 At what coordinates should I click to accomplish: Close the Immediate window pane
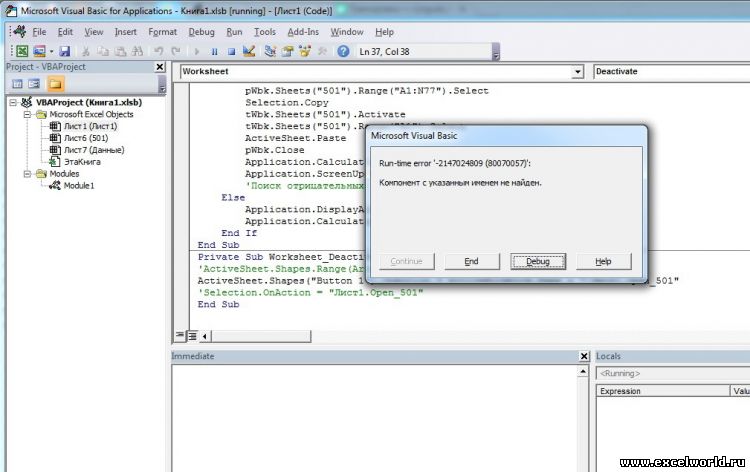coord(582,356)
